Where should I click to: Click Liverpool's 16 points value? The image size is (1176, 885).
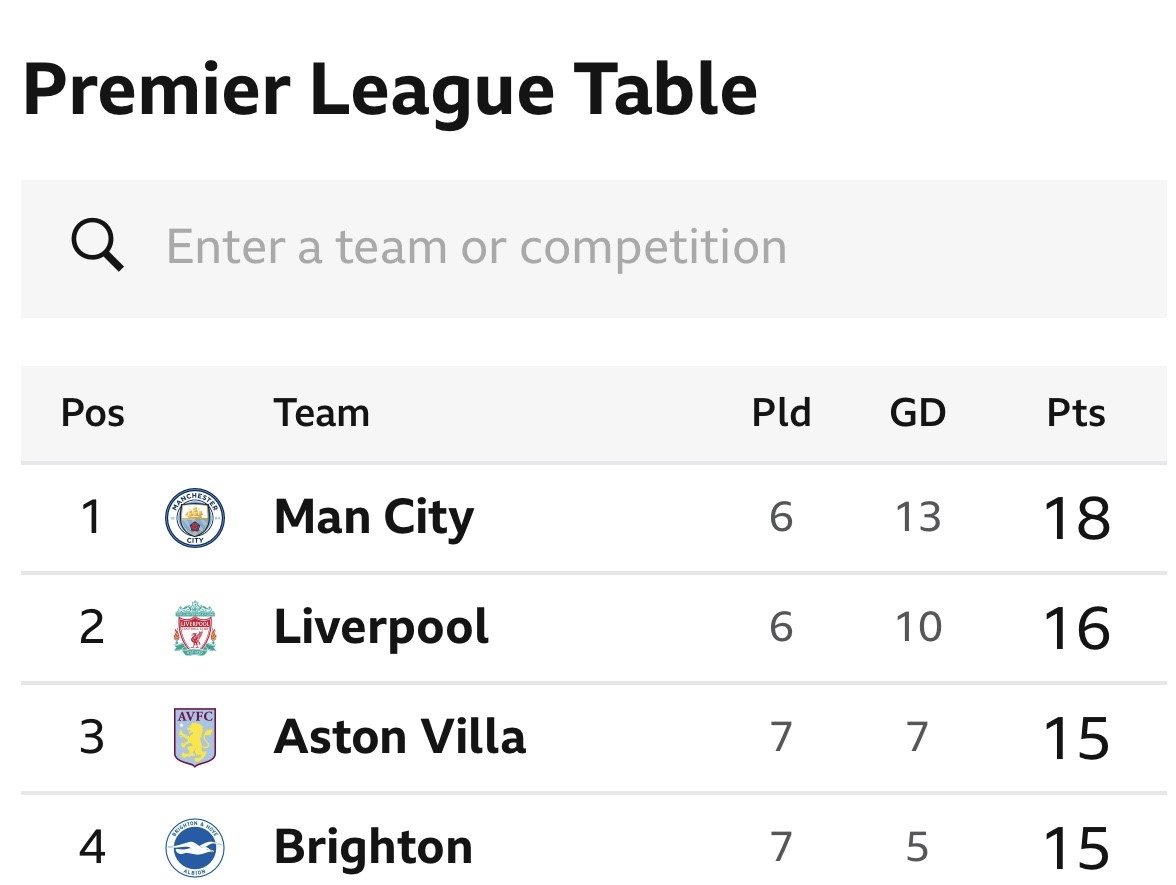[1077, 628]
